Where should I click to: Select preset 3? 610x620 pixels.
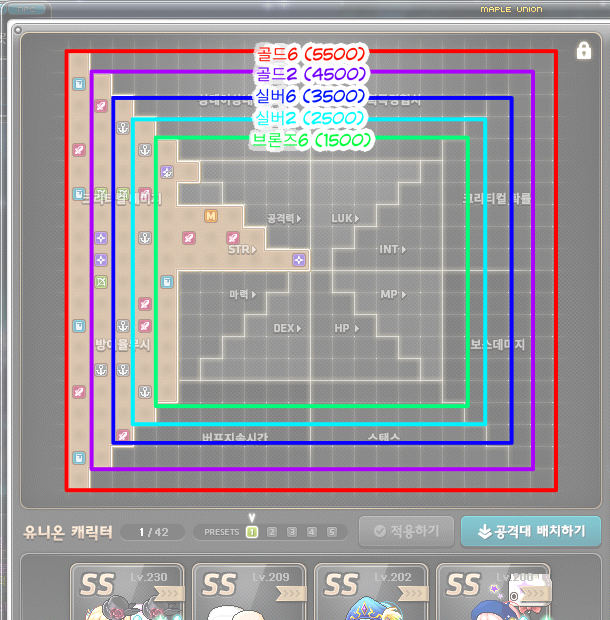tap(292, 532)
